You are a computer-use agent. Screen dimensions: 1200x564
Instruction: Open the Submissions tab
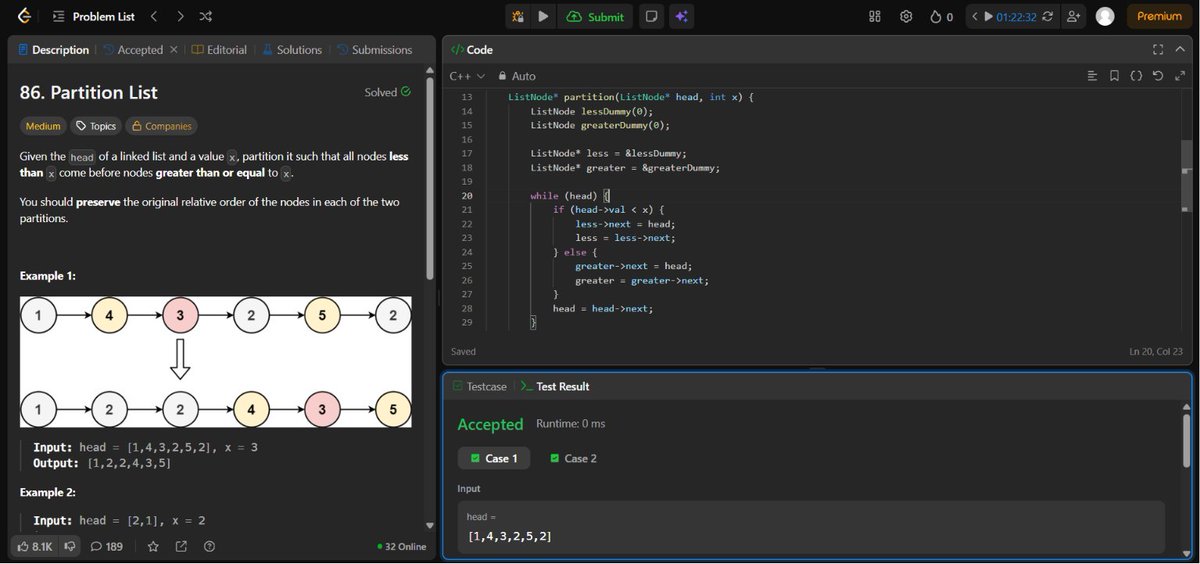click(374, 49)
